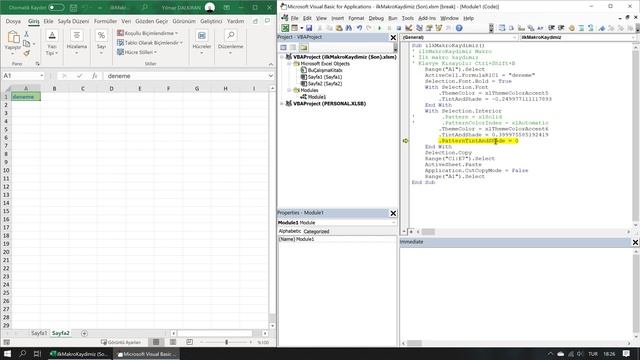
Task: Open the Excel search magnifier in title bar
Action: coord(144,7)
